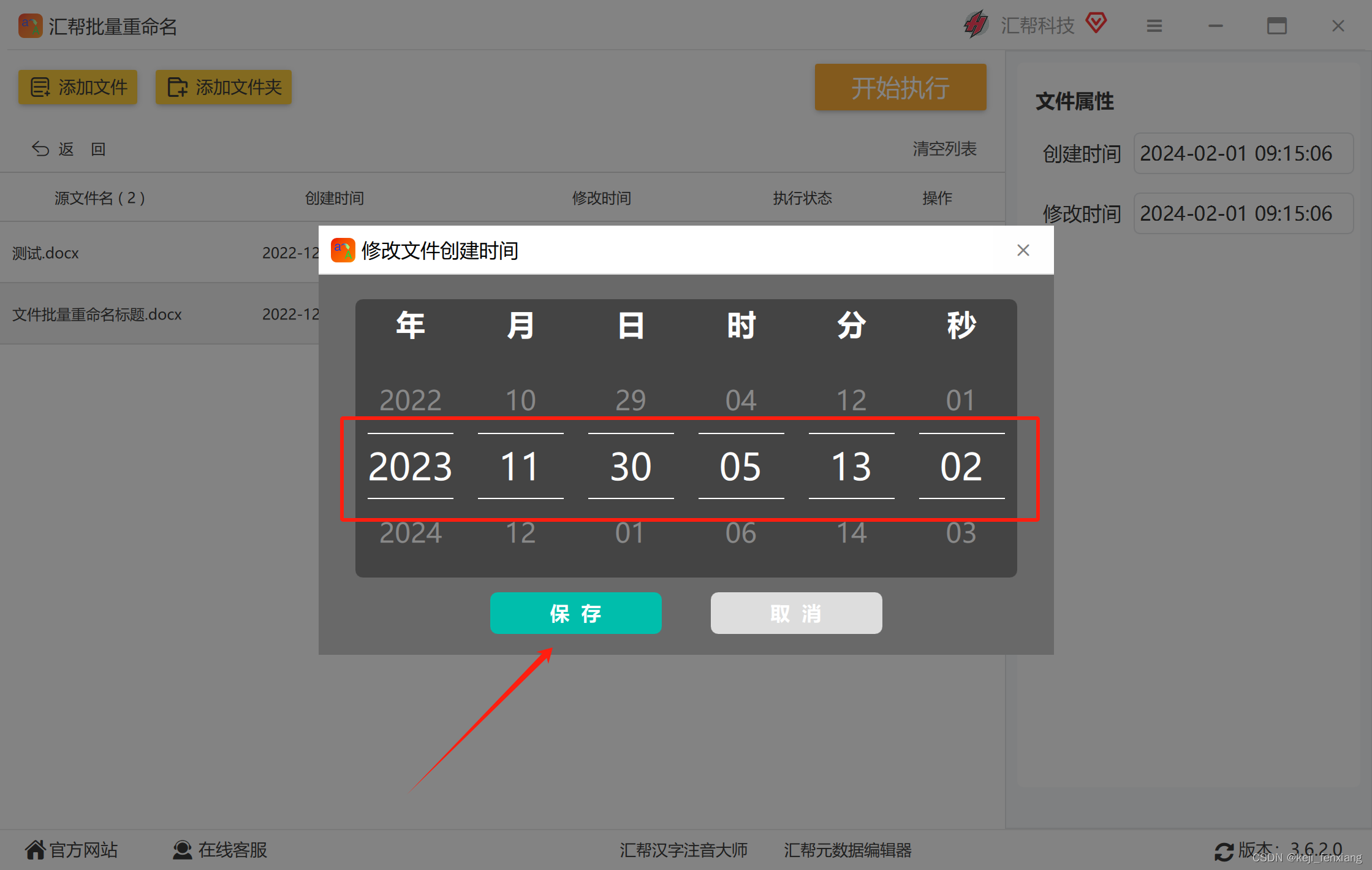Click the selected second 02
This screenshot has height=870, width=1372.
[961, 466]
